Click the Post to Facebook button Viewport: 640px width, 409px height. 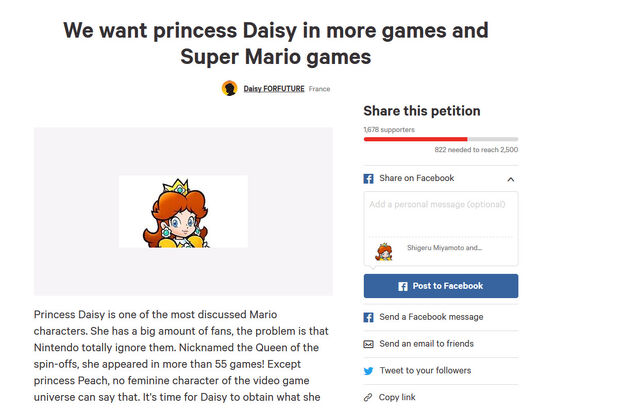[x=441, y=286]
